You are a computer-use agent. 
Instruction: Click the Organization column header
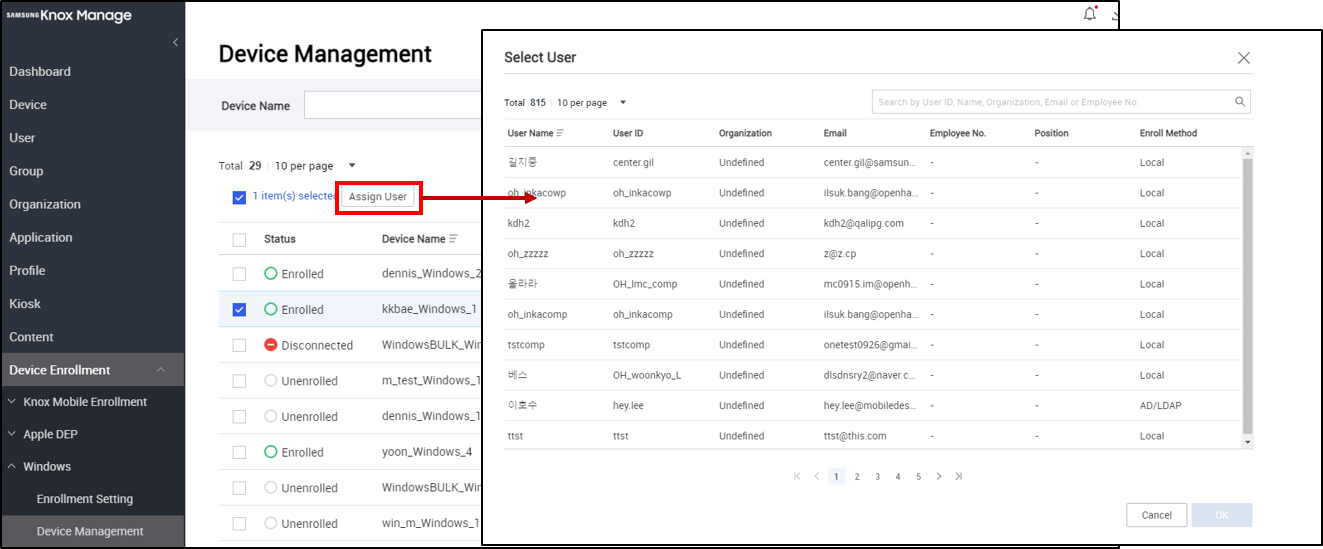(745, 133)
